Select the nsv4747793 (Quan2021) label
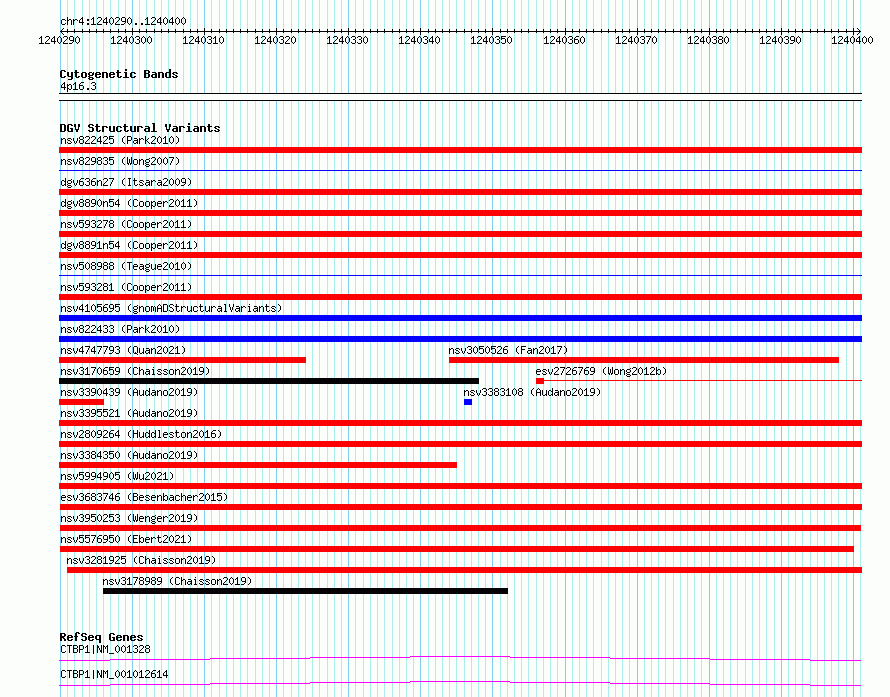 click(x=123, y=350)
